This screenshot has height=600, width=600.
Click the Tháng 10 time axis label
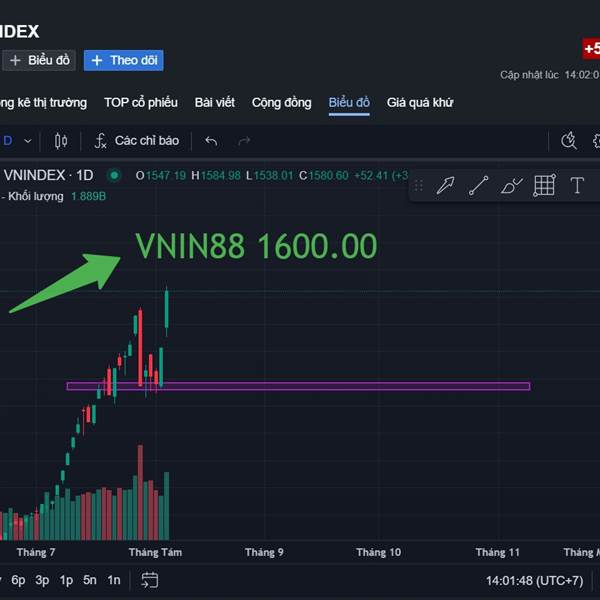378,552
